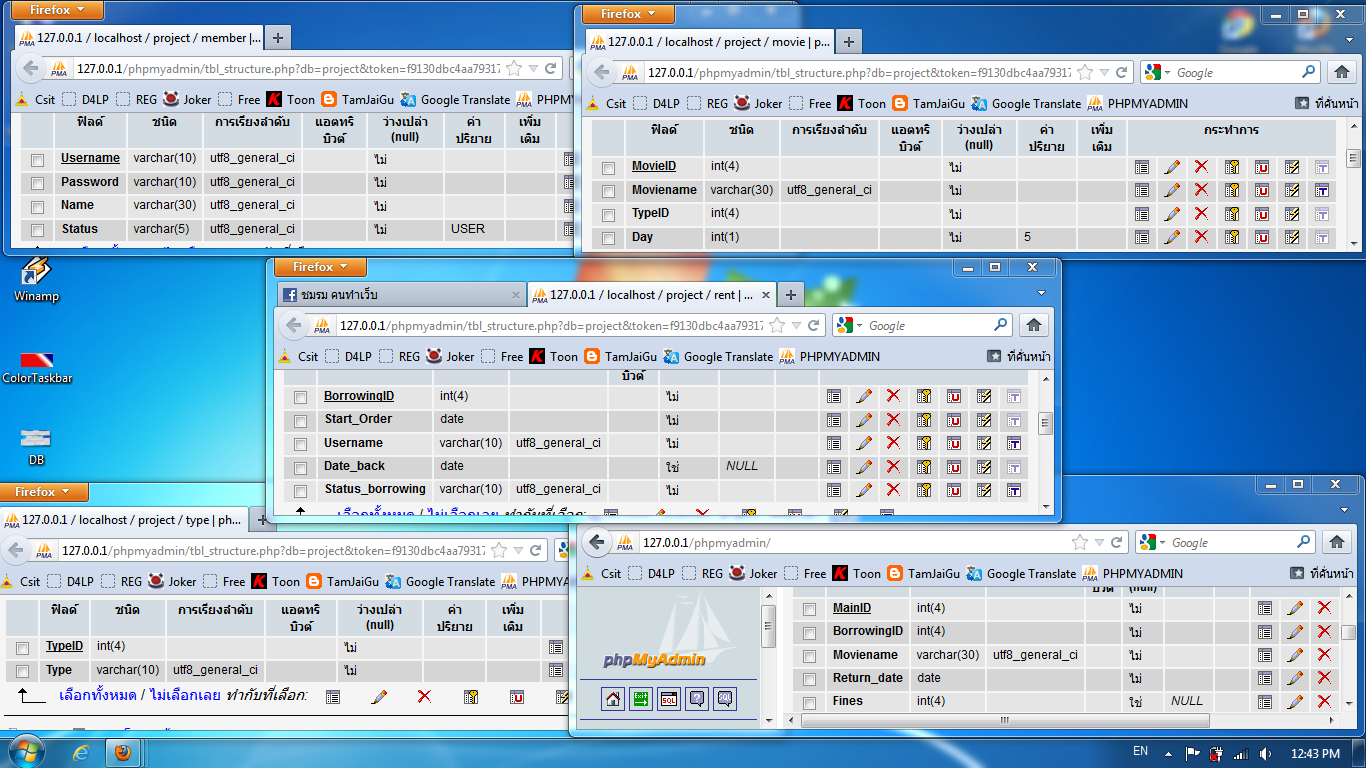Click ไม่เลือกเลย link below the type table

click(x=182, y=696)
